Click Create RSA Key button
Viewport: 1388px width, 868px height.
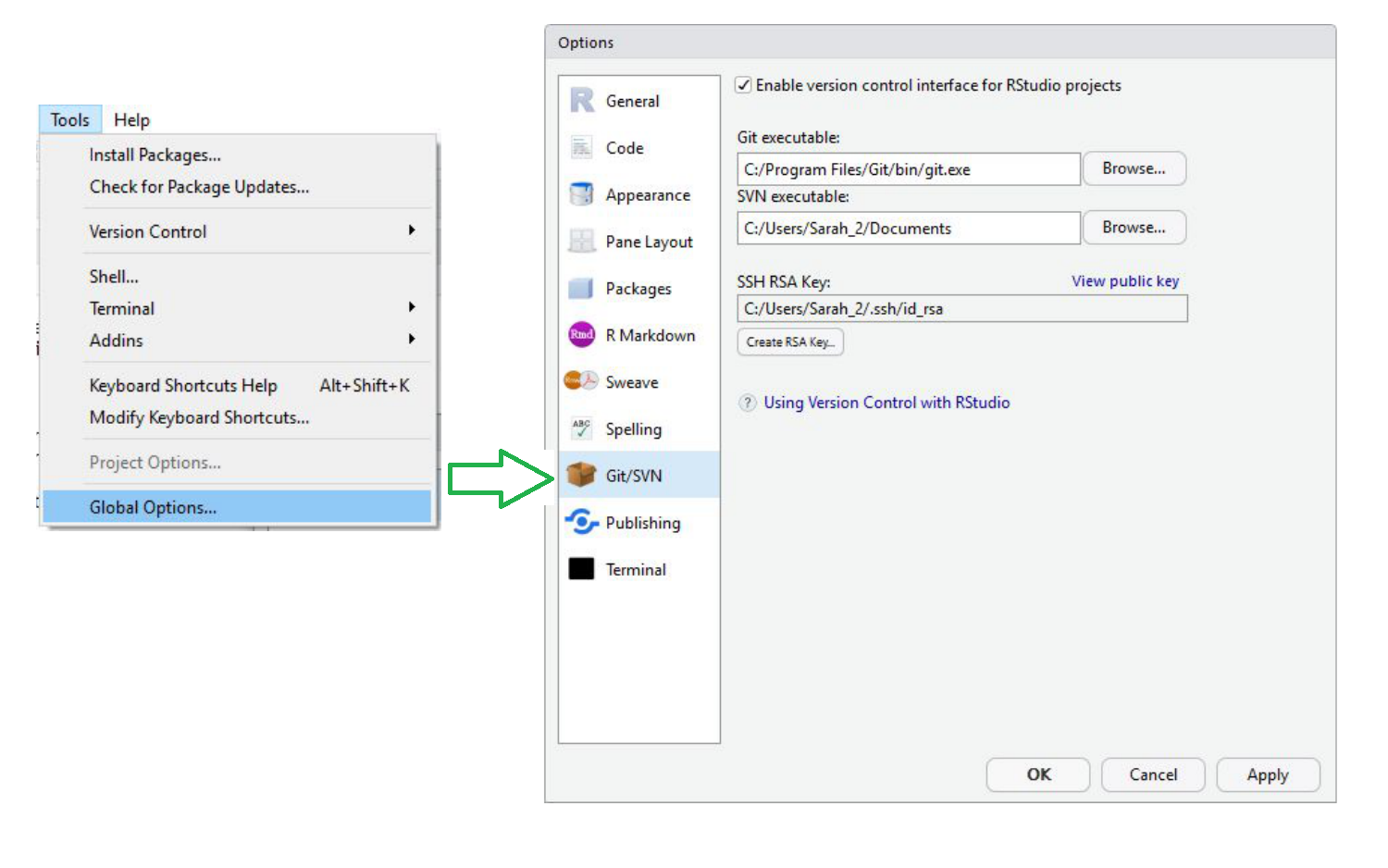point(790,342)
